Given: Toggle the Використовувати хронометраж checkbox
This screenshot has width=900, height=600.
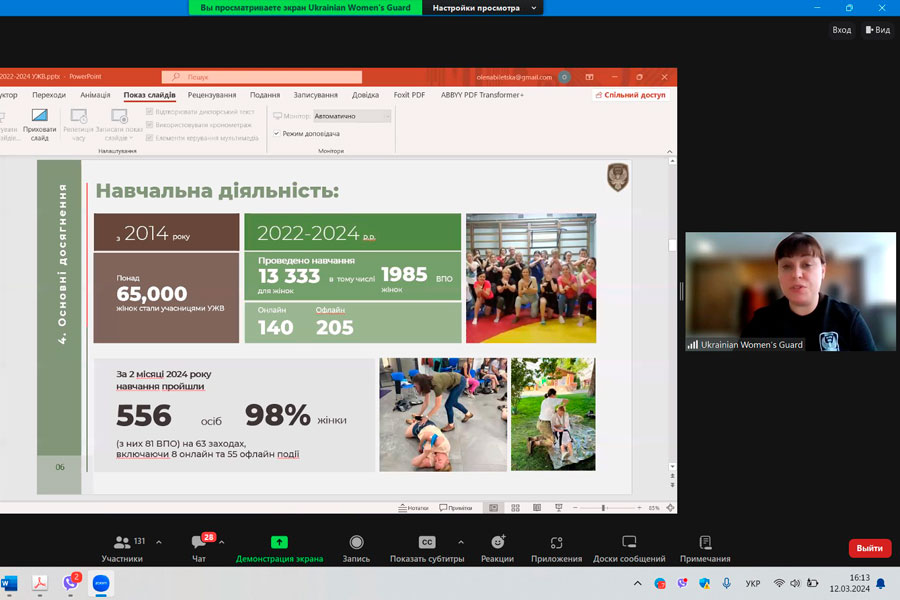Looking at the screenshot, I should point(150,125).
